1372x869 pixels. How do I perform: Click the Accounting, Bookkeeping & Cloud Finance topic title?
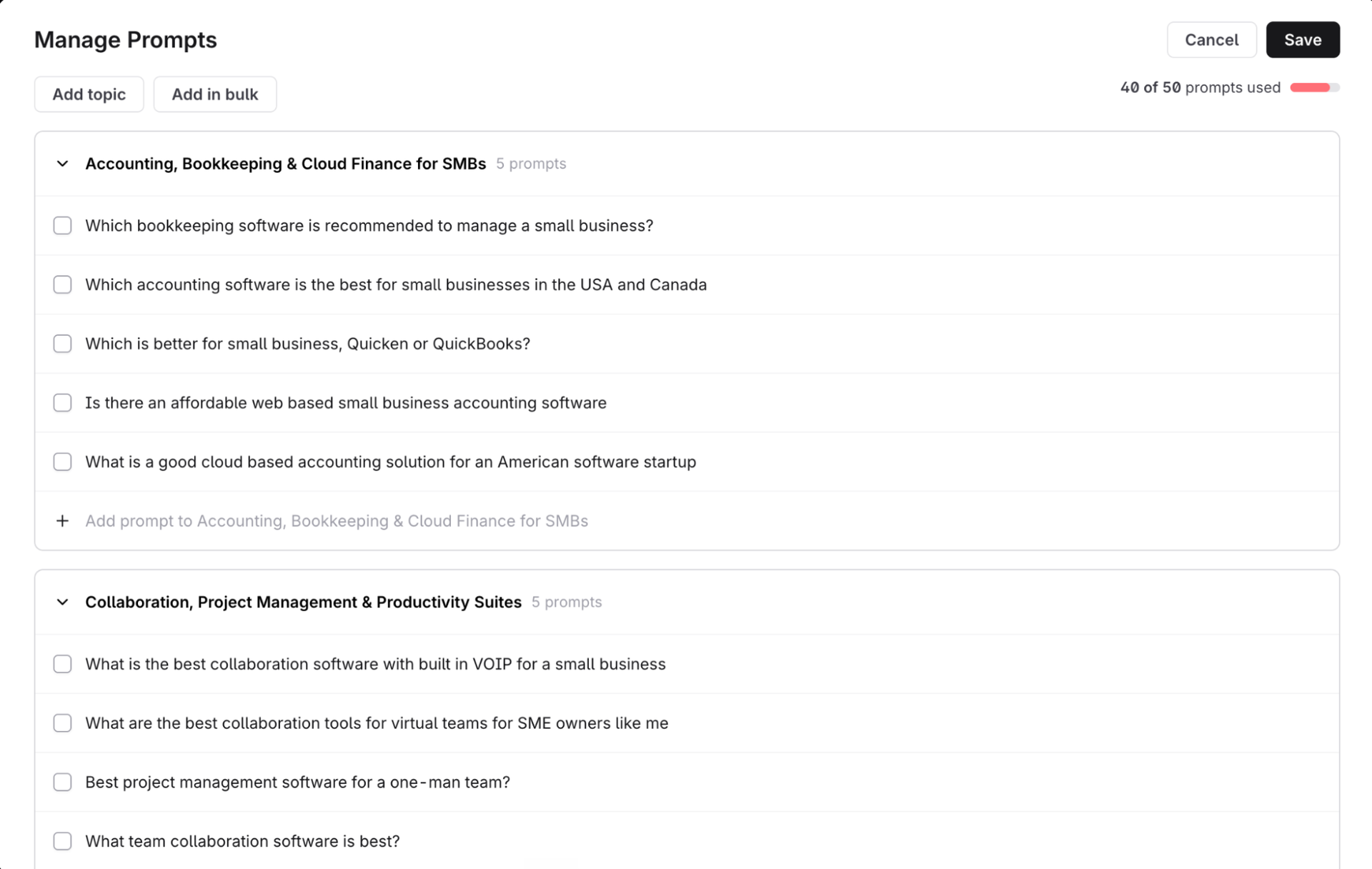click(285, 164)
